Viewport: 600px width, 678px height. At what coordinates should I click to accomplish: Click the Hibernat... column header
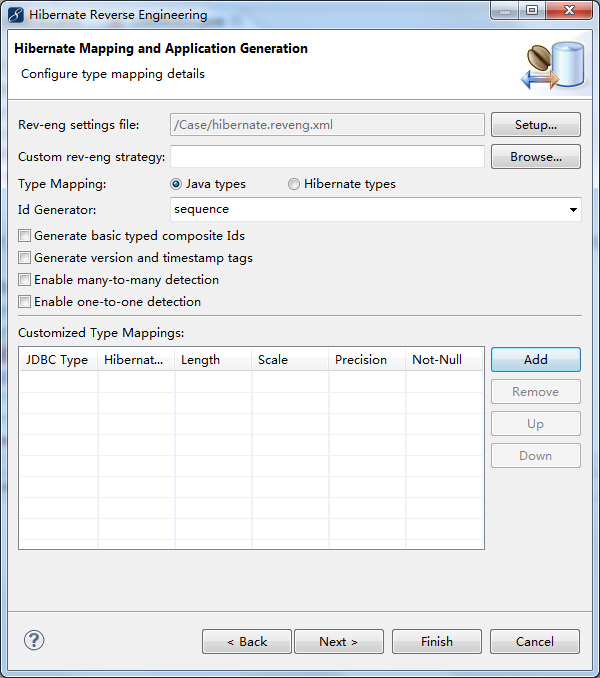point(136,359)
